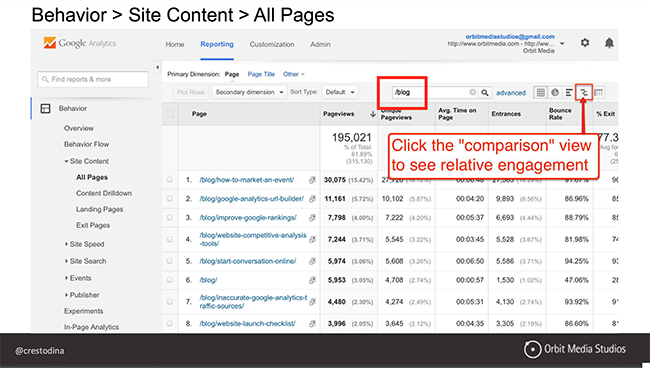Open the Secondary dimension dropdown
Viewport: 650px width, 368px height.
[x=249, y=92]
